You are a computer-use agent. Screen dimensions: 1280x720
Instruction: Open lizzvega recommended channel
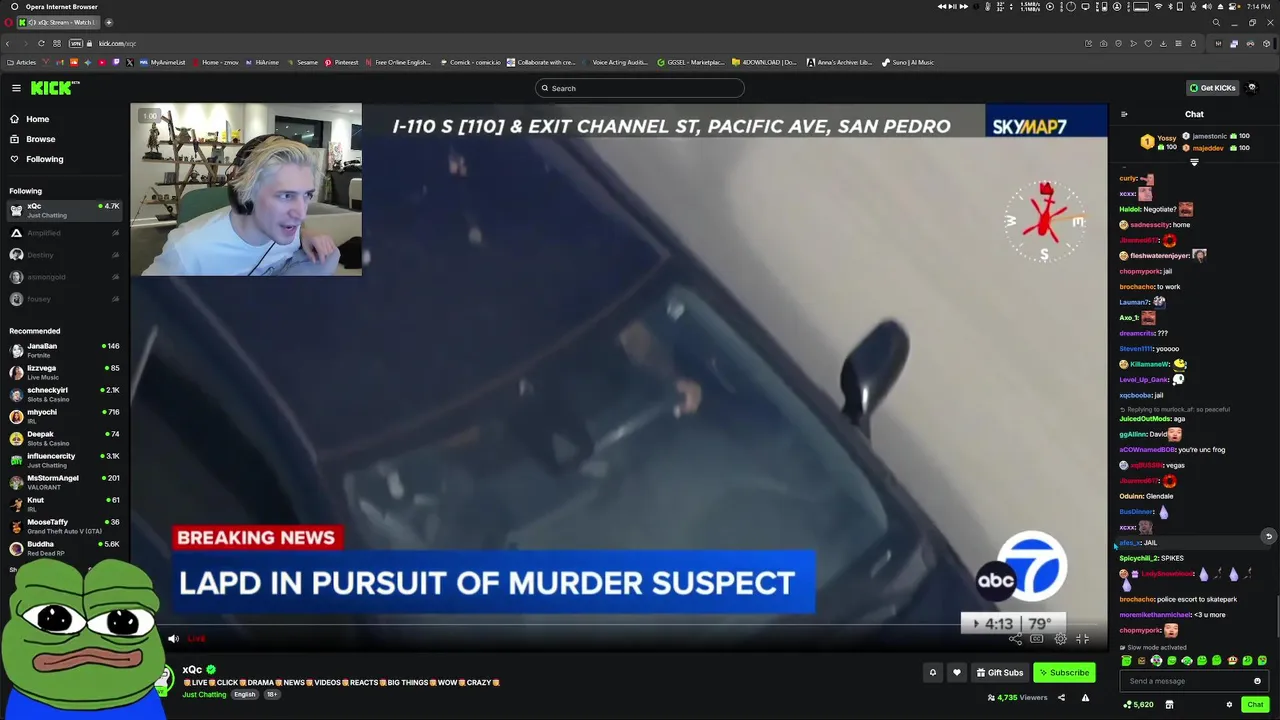point(64,372)
